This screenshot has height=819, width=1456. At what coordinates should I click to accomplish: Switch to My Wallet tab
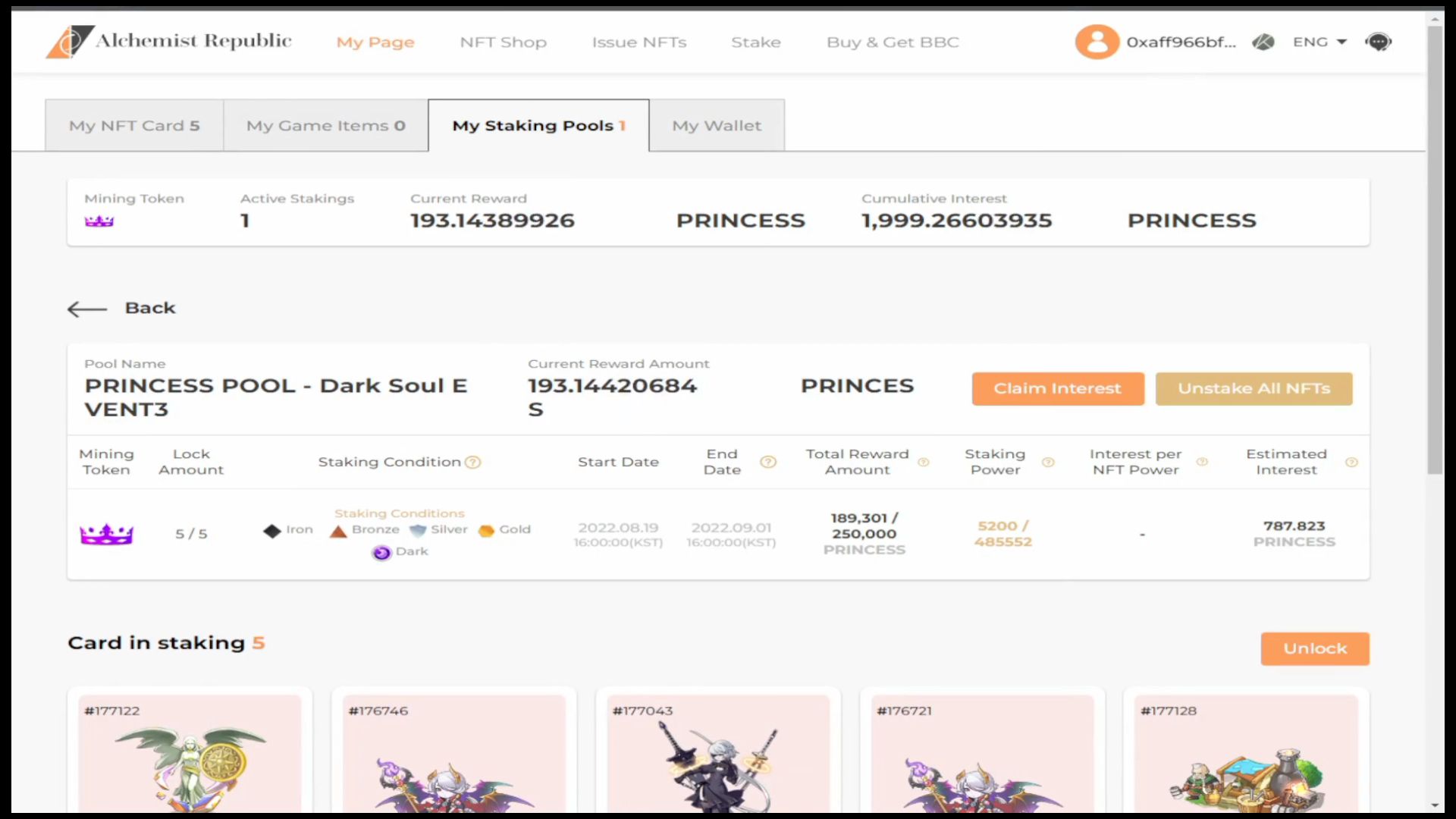click(x=717, y=125)
